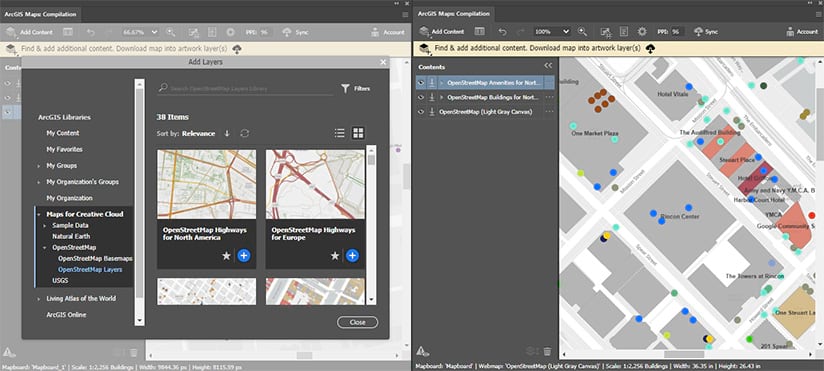The width and height of the screenshot is (824, 371).
Task: Toggle visibility of OpenStreetMap Buildings layer
Action: [420, 97]
